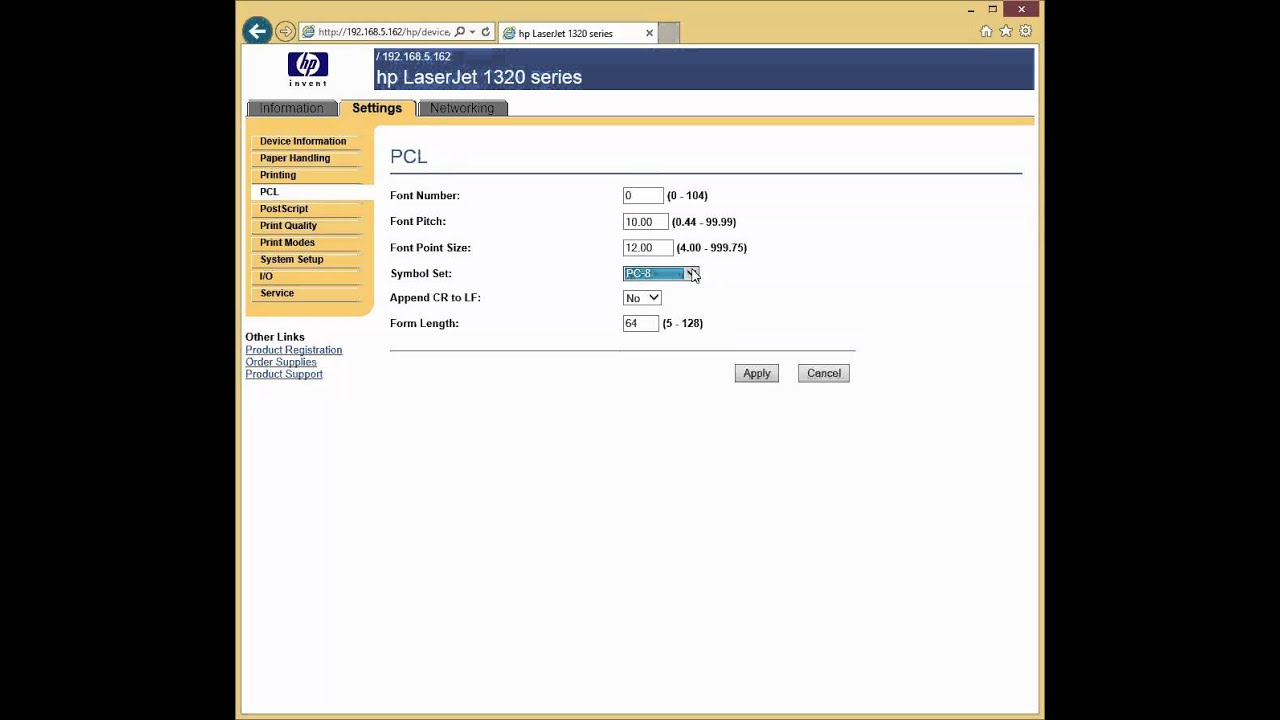Click the 'Other Links' heading

click(275, 338)
